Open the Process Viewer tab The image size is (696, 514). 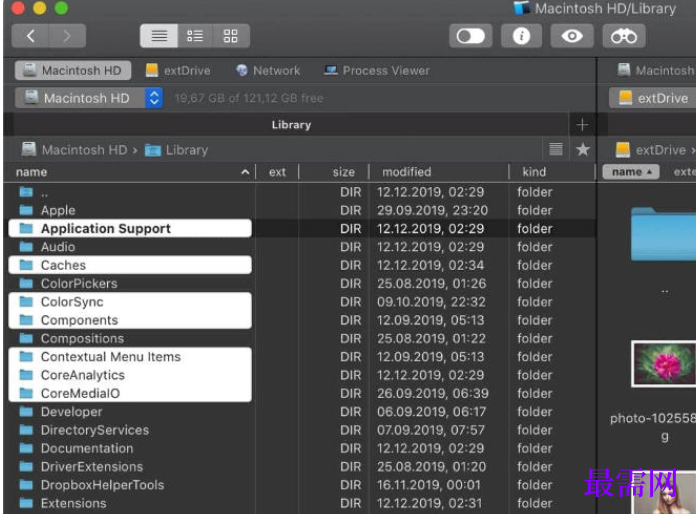377,71
